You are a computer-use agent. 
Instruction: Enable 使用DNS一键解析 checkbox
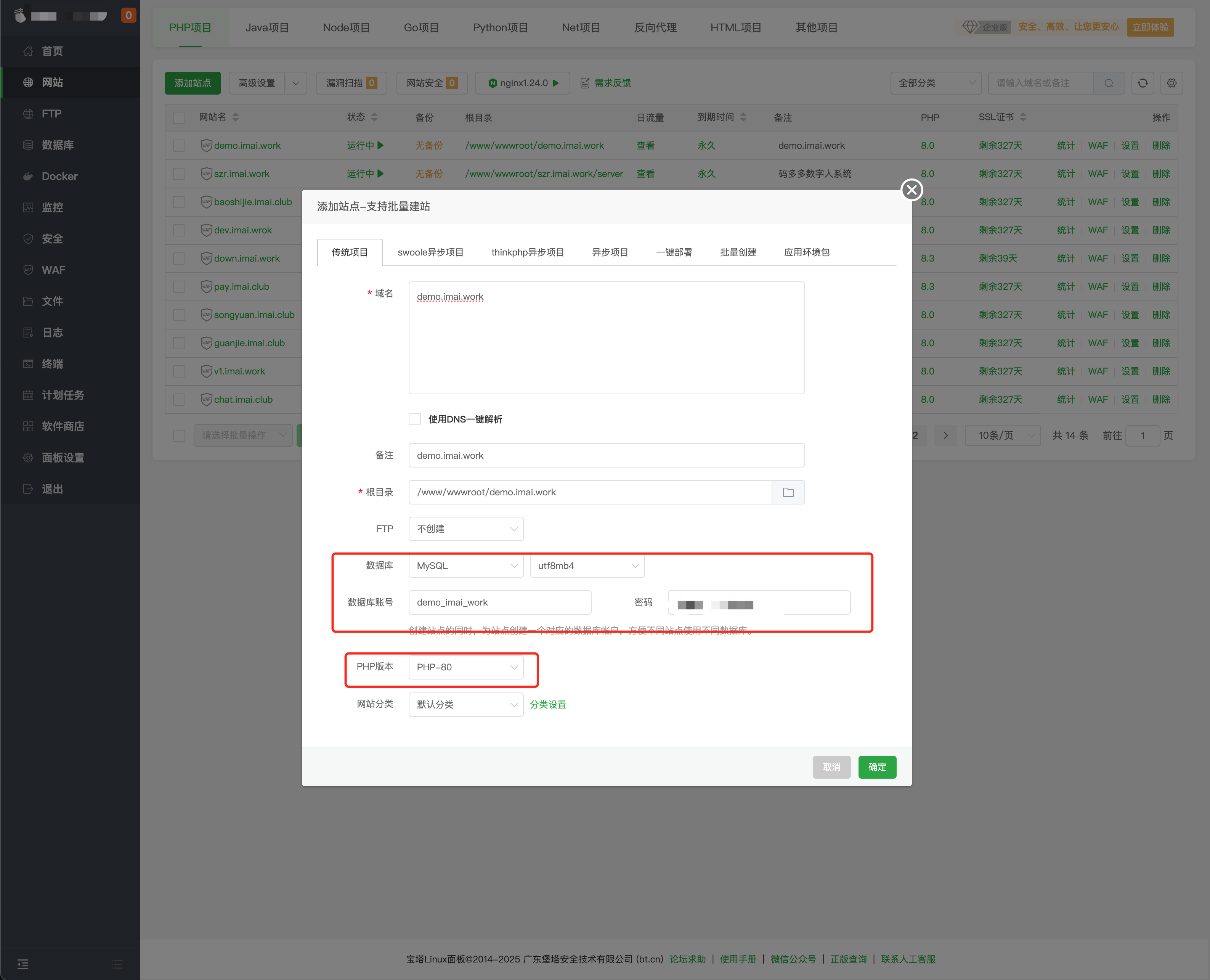[x=415, y=419]
